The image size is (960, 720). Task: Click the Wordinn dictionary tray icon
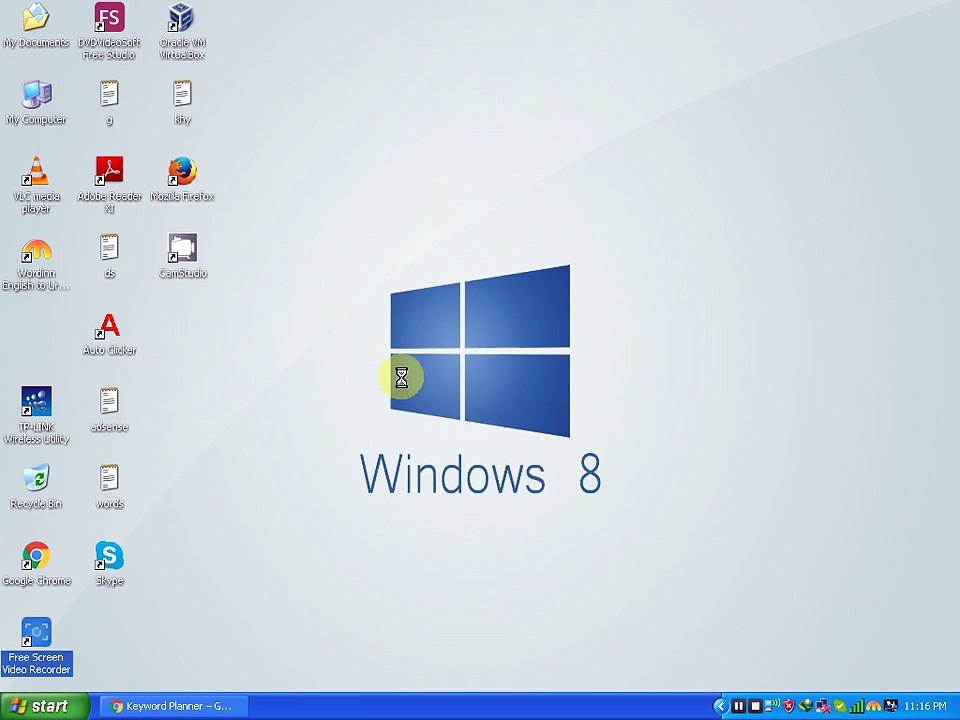coord(874,707)
